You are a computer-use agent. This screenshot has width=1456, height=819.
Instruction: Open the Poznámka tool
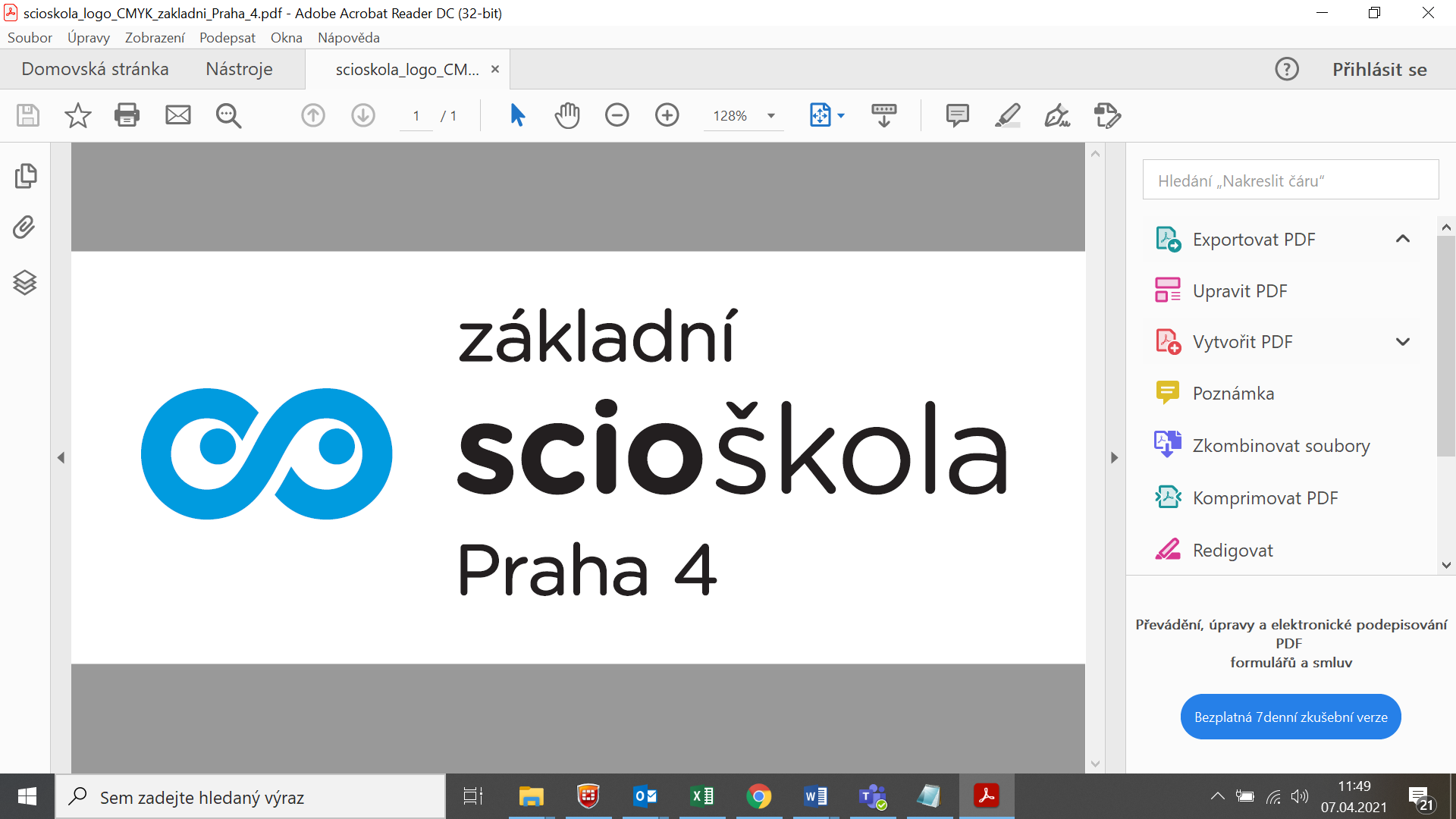1233,394
